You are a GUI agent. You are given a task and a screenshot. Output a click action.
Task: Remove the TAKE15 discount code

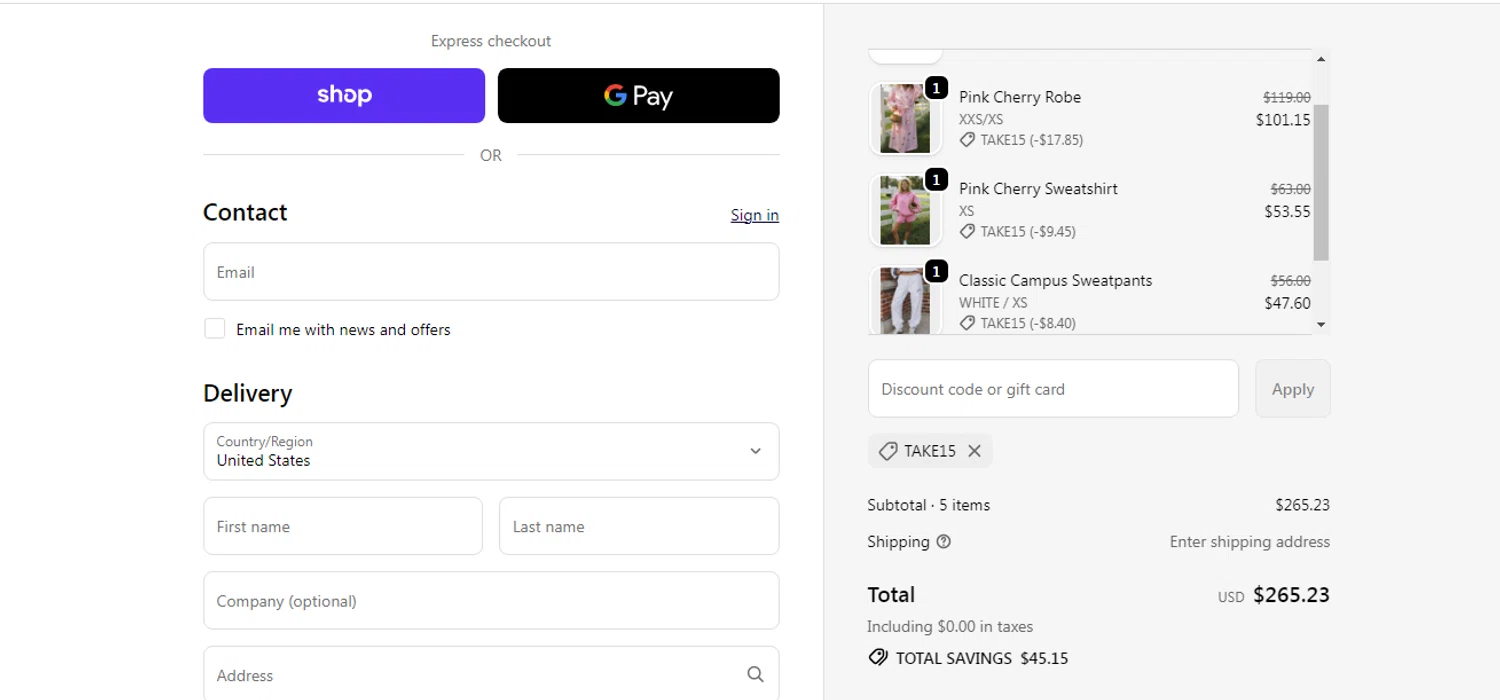tap(974, 451)
